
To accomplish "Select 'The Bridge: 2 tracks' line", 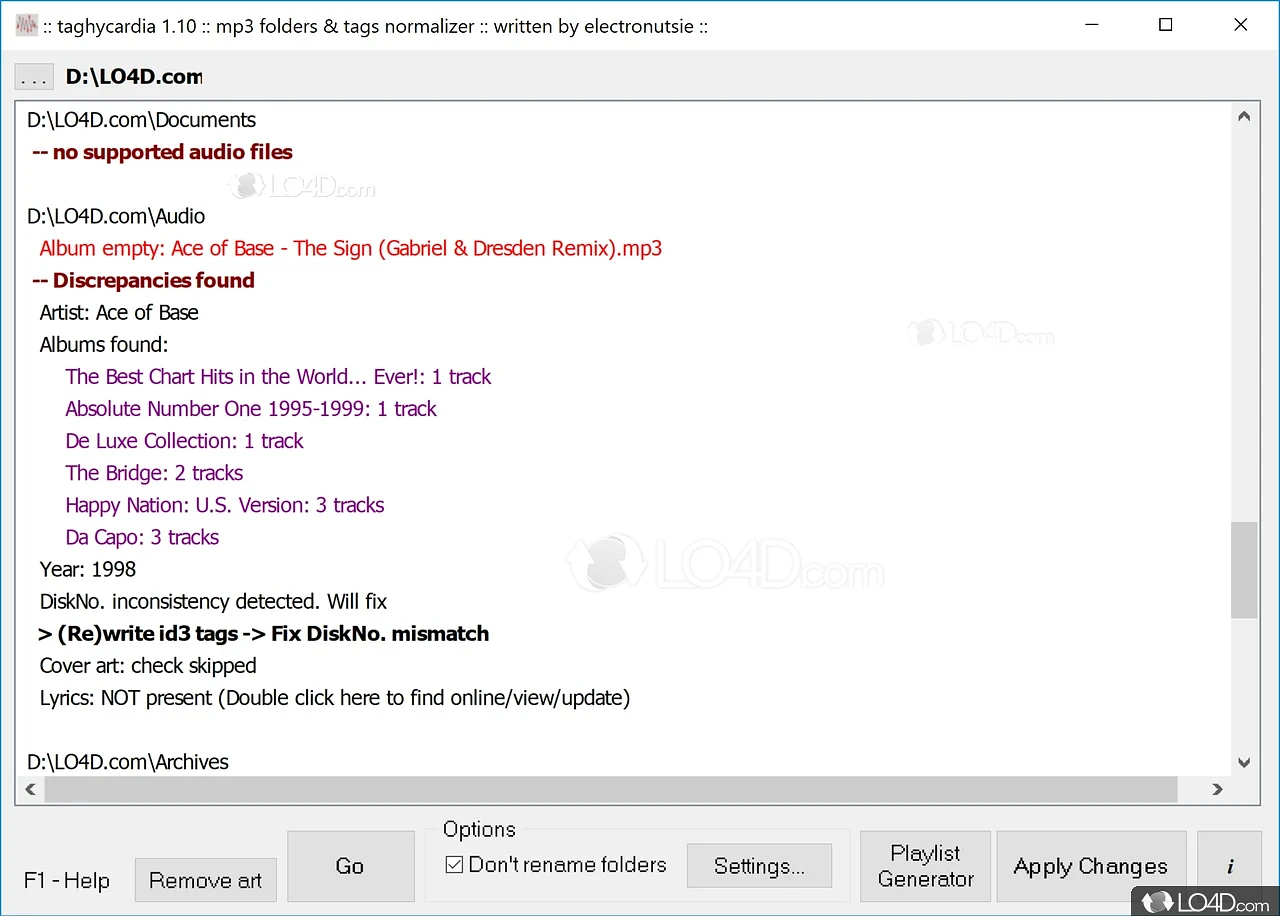I will [154, 472].
